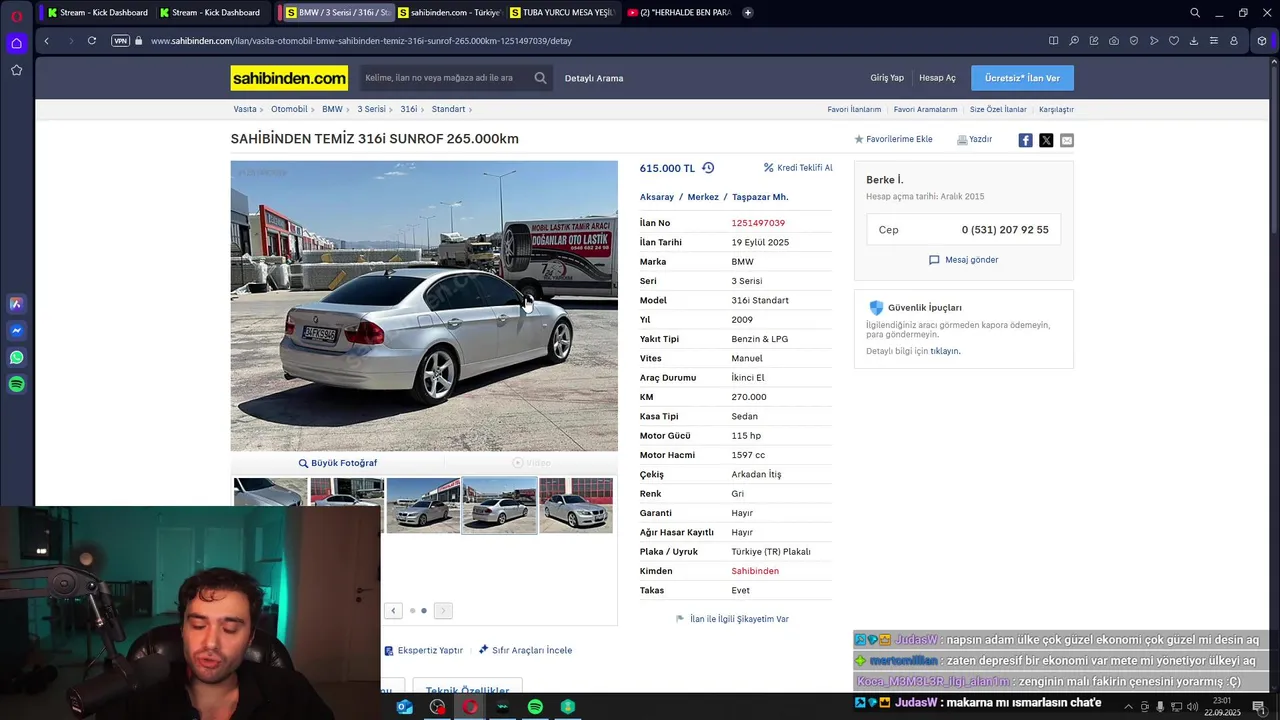Open Outlook from Windows taskbar
1280x720 pixels.
404,707
